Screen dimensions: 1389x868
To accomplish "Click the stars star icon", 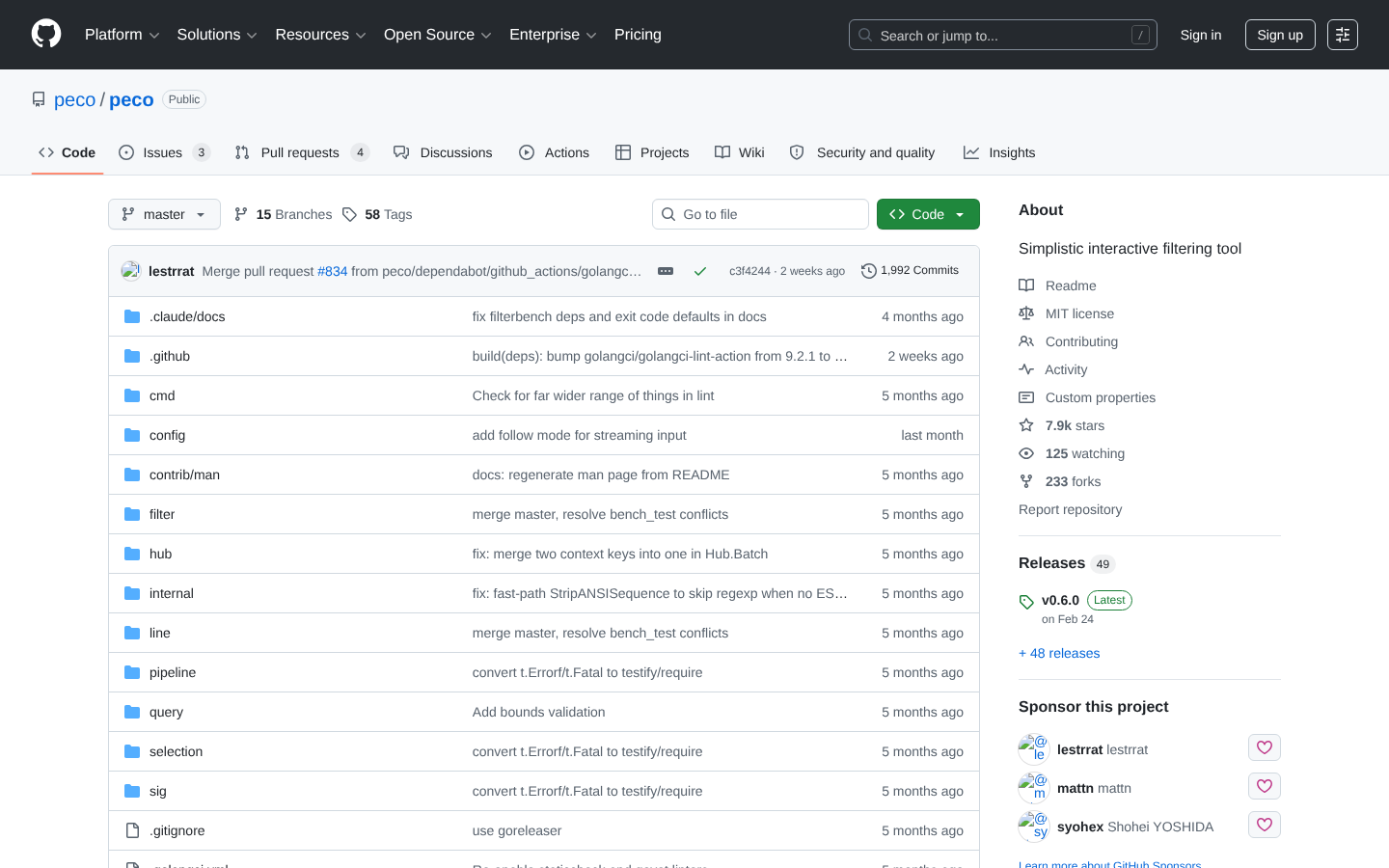I will (x=1026, y=425).
